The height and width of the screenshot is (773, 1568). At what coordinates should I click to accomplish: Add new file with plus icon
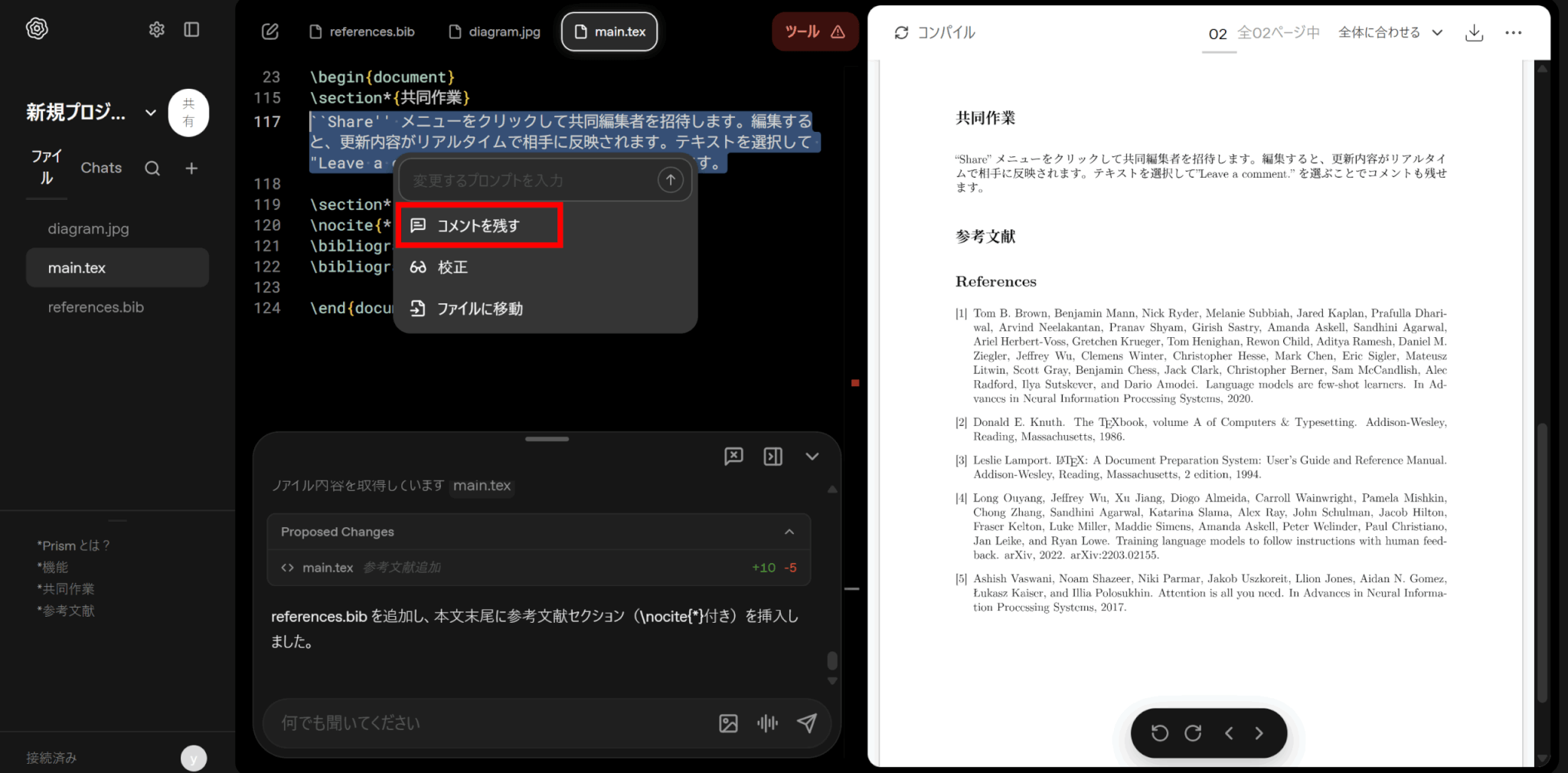coord(191,169)
